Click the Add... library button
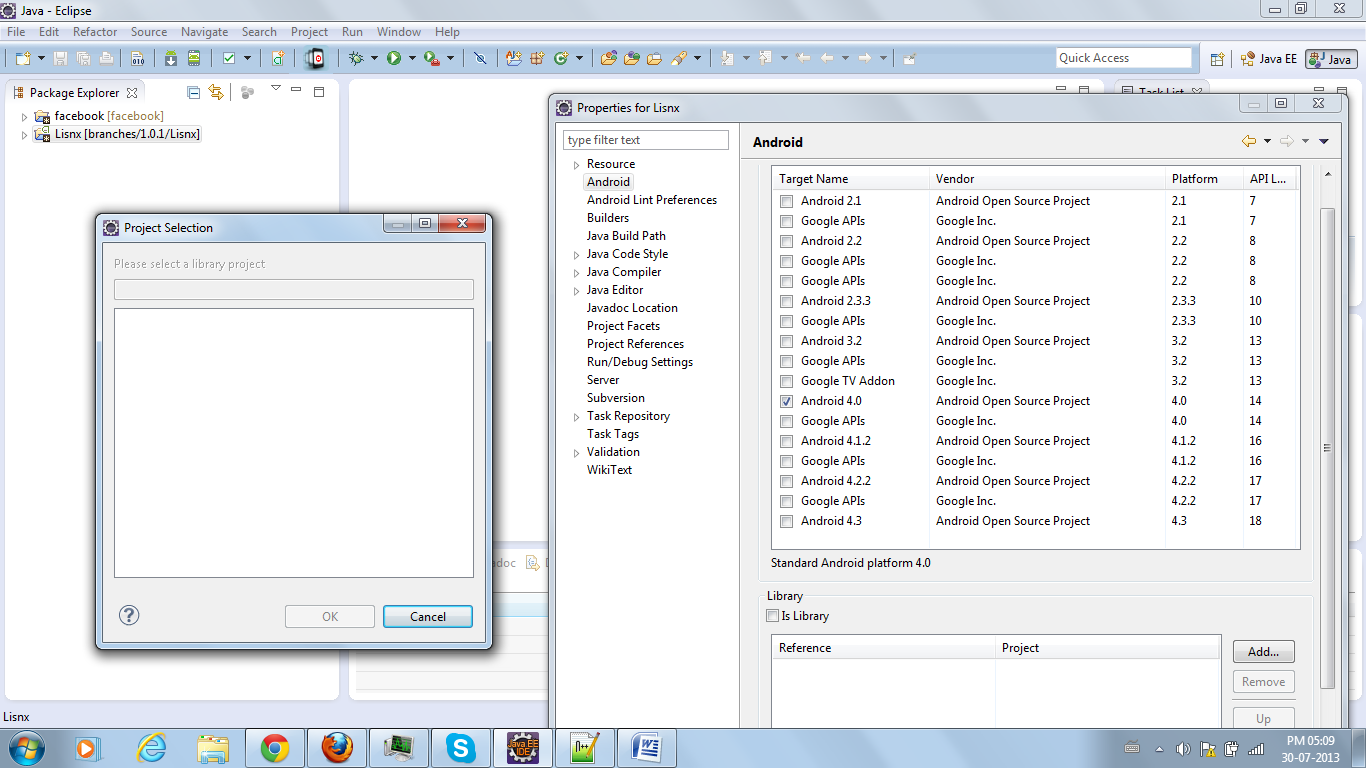This screenshot has height=768, width=1366. click(x=1264, y=652)
